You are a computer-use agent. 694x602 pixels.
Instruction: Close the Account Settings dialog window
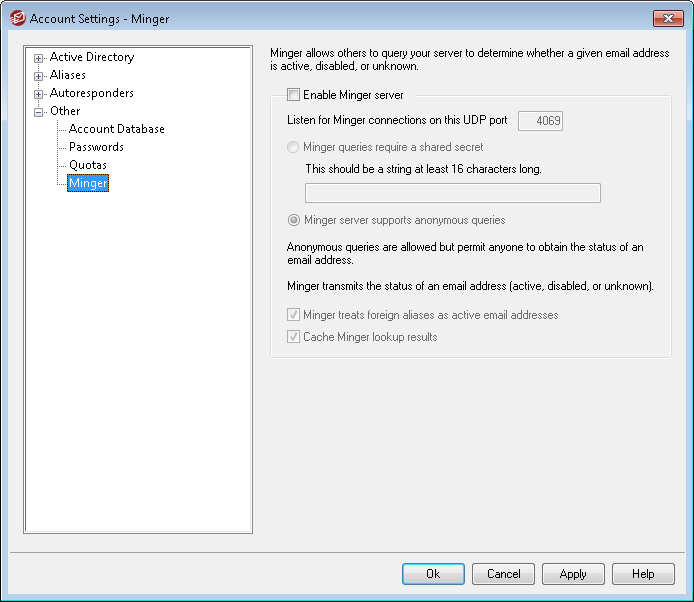pos(667,18)
